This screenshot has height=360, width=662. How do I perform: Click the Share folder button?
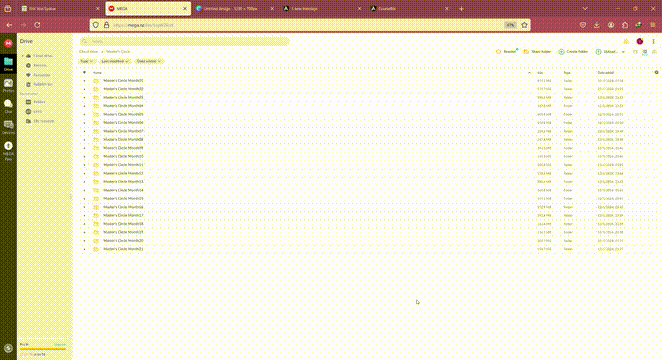pos(537,51)
